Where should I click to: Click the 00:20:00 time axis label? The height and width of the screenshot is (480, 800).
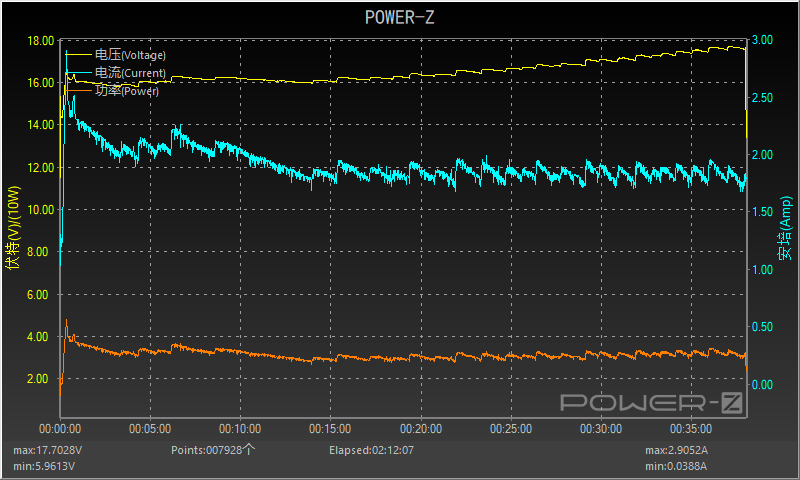pos(421,429)
